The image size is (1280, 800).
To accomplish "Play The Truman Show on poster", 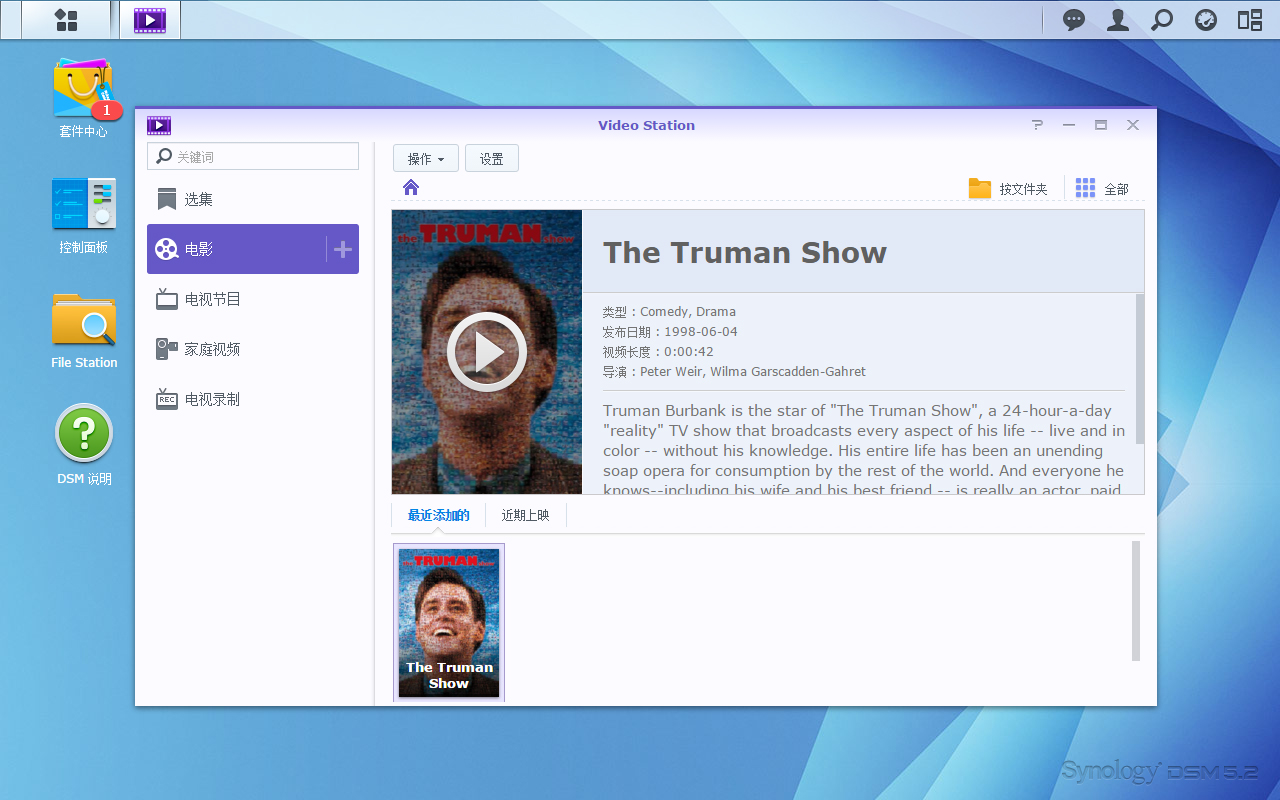I will 486,352.
